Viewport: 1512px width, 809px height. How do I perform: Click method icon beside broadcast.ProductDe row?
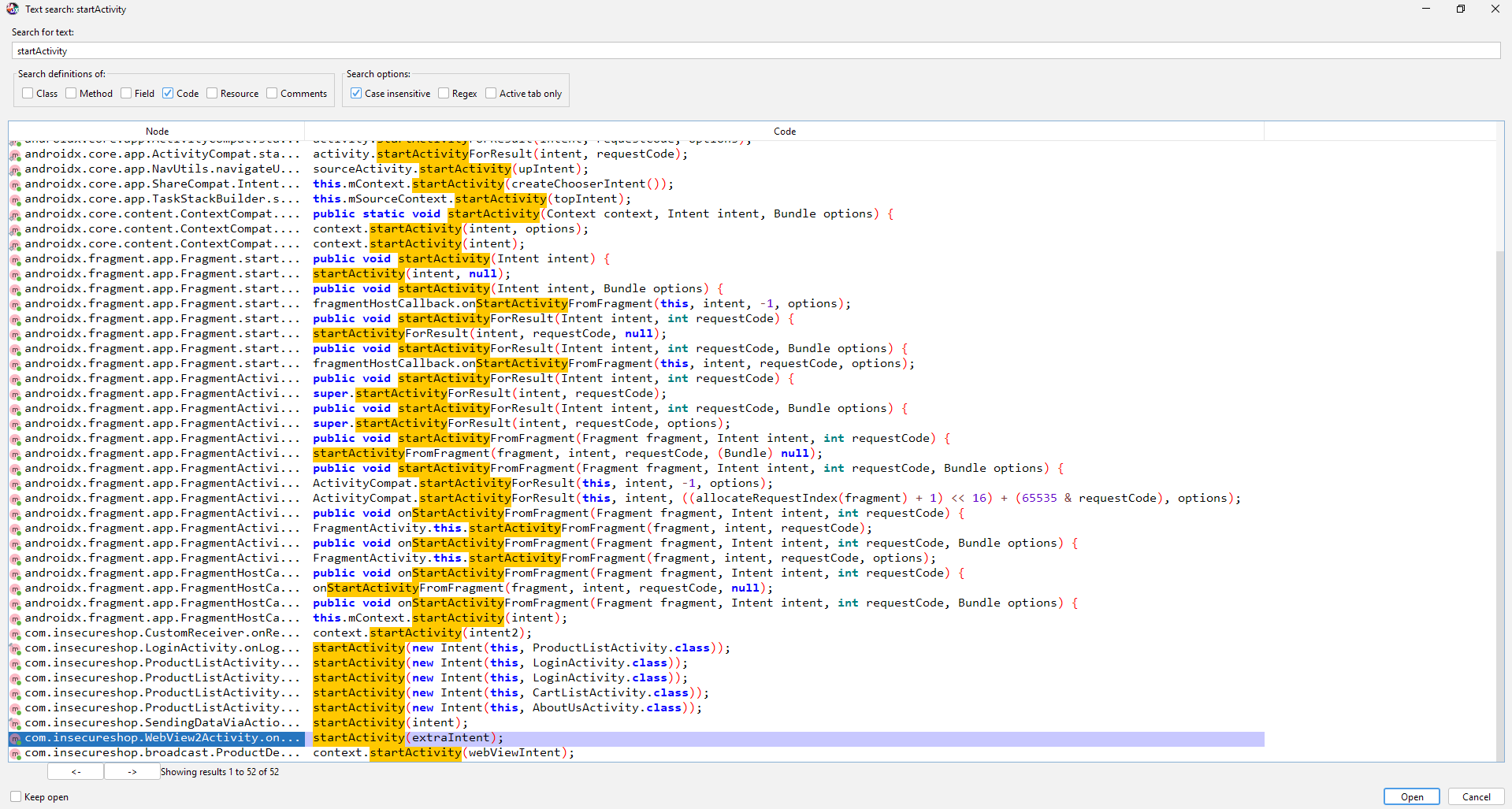click(x=15, y=754)
